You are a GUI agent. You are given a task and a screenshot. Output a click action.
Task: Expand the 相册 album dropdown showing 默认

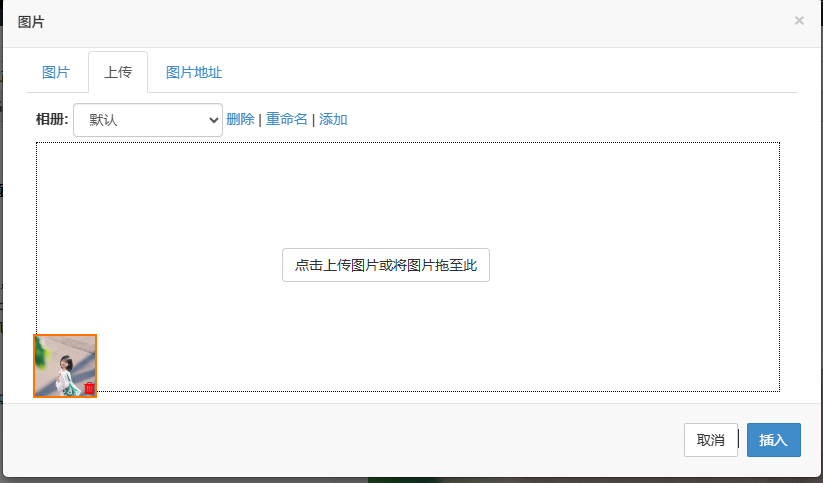coord(148,120)
